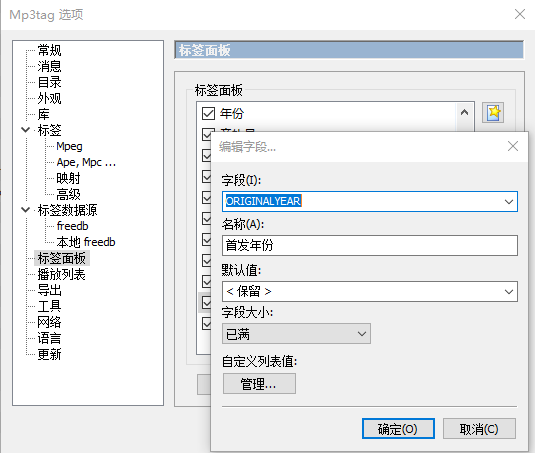The image size is (535, 453).
Task: Click the 年份 list row text
Action: coord(232,114)
